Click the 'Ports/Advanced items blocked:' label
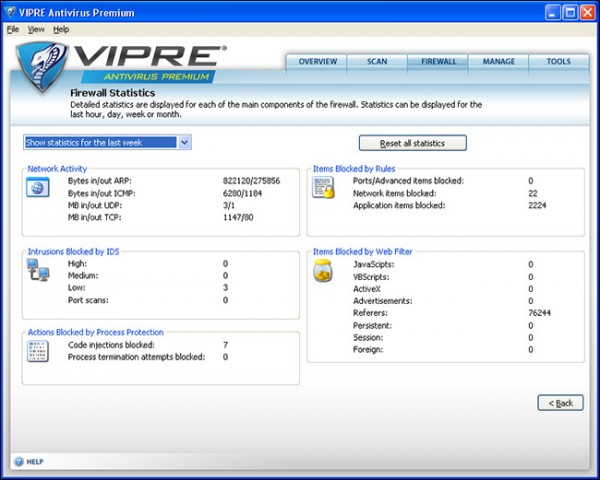600x480 pixels. click(x=408, y=181)
